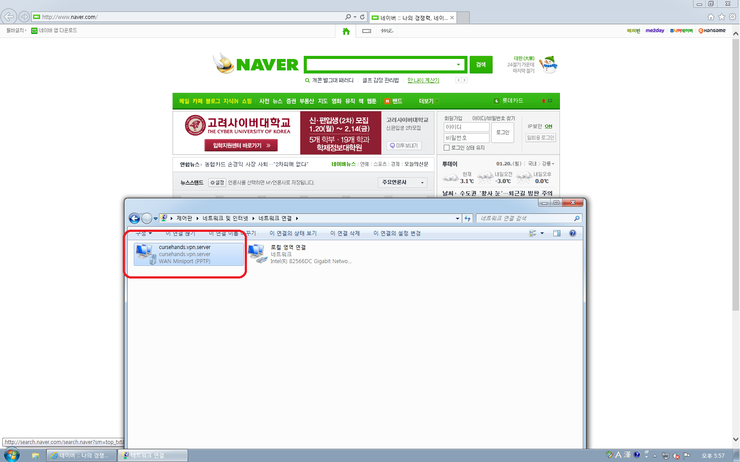Click the connection status view toolbar command
Screen dimensions: 740x462
[293, 233]
